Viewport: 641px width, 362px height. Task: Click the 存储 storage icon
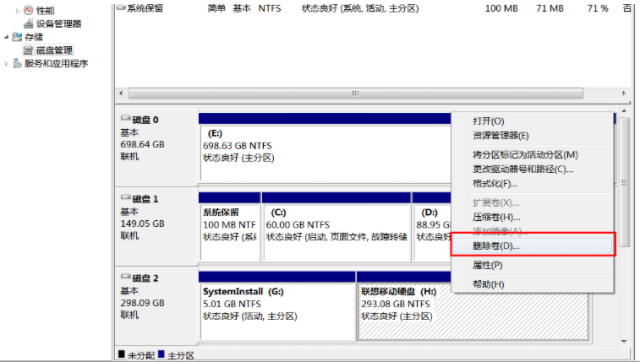17,37
